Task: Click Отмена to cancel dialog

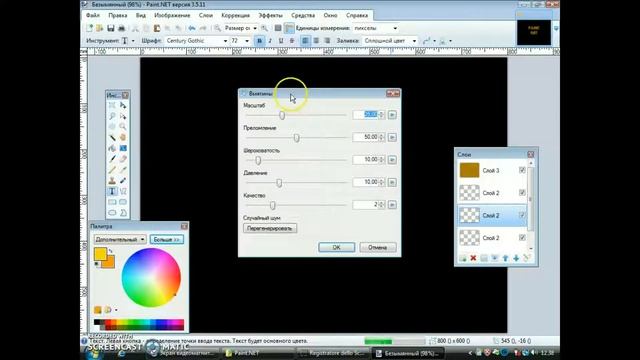Action: (378, 247)
